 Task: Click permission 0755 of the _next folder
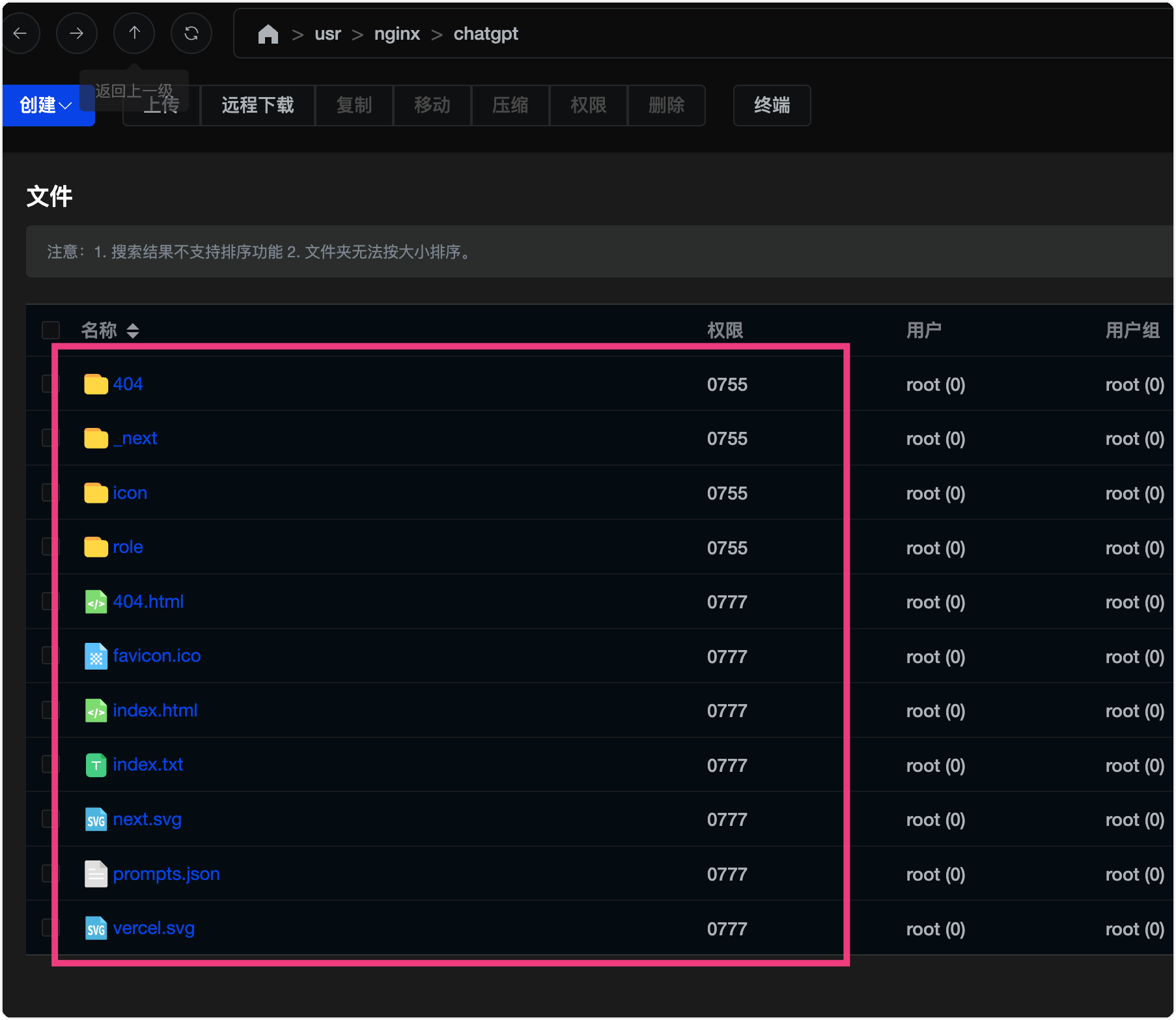[x=727, y=439]
